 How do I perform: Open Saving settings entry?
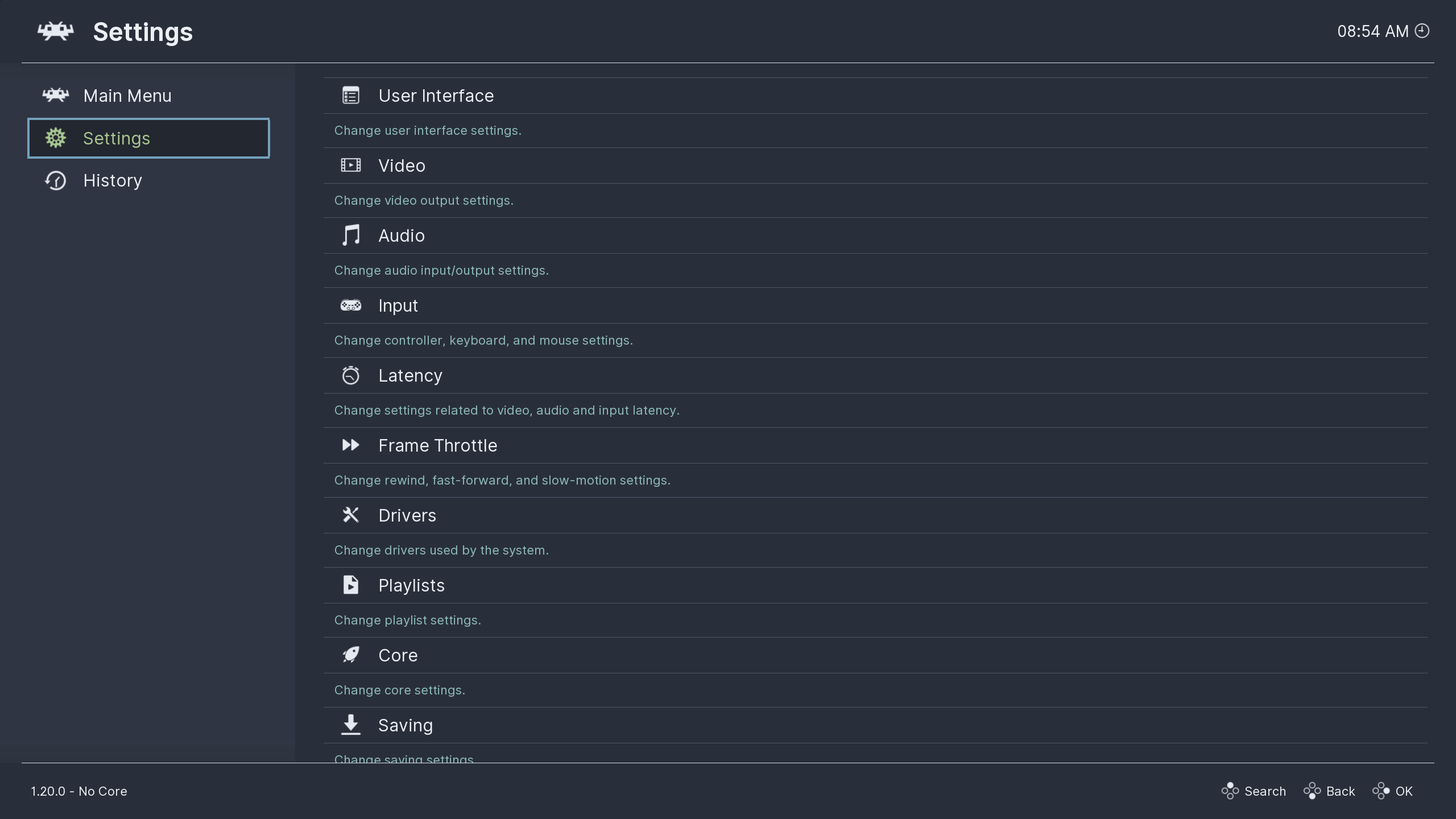click(875, 725)
